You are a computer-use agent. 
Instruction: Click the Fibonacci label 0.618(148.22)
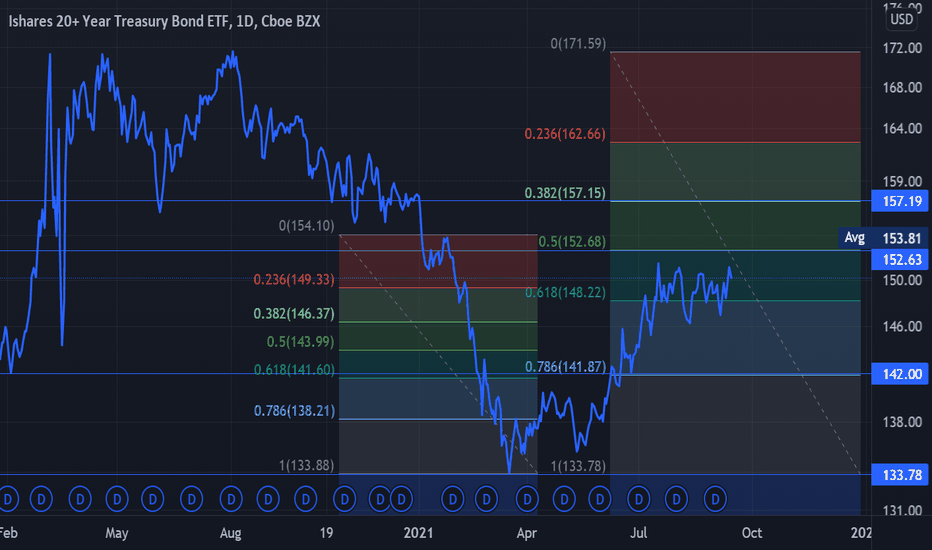565,292
